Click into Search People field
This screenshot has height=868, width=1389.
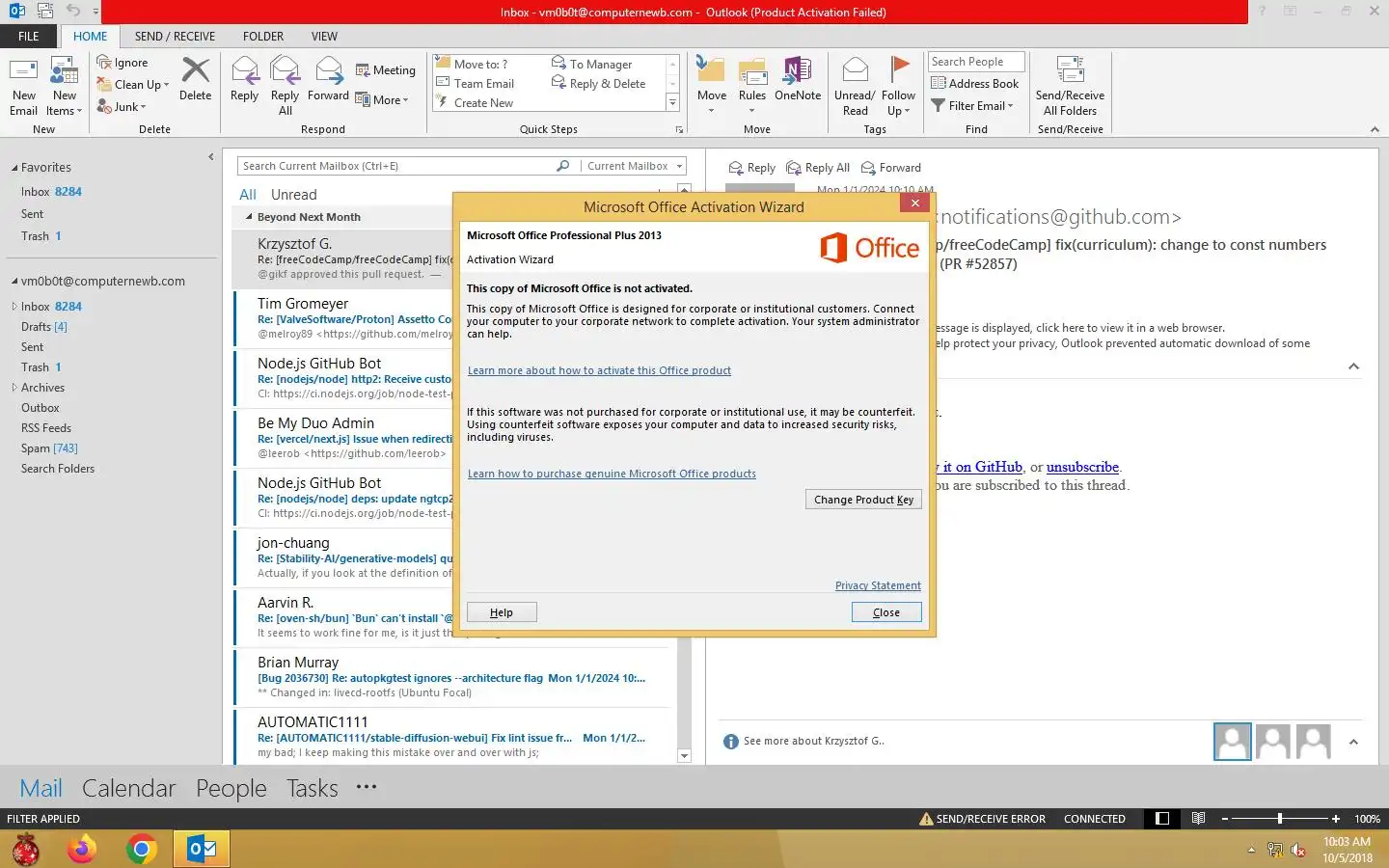click(x=976, y=62)
